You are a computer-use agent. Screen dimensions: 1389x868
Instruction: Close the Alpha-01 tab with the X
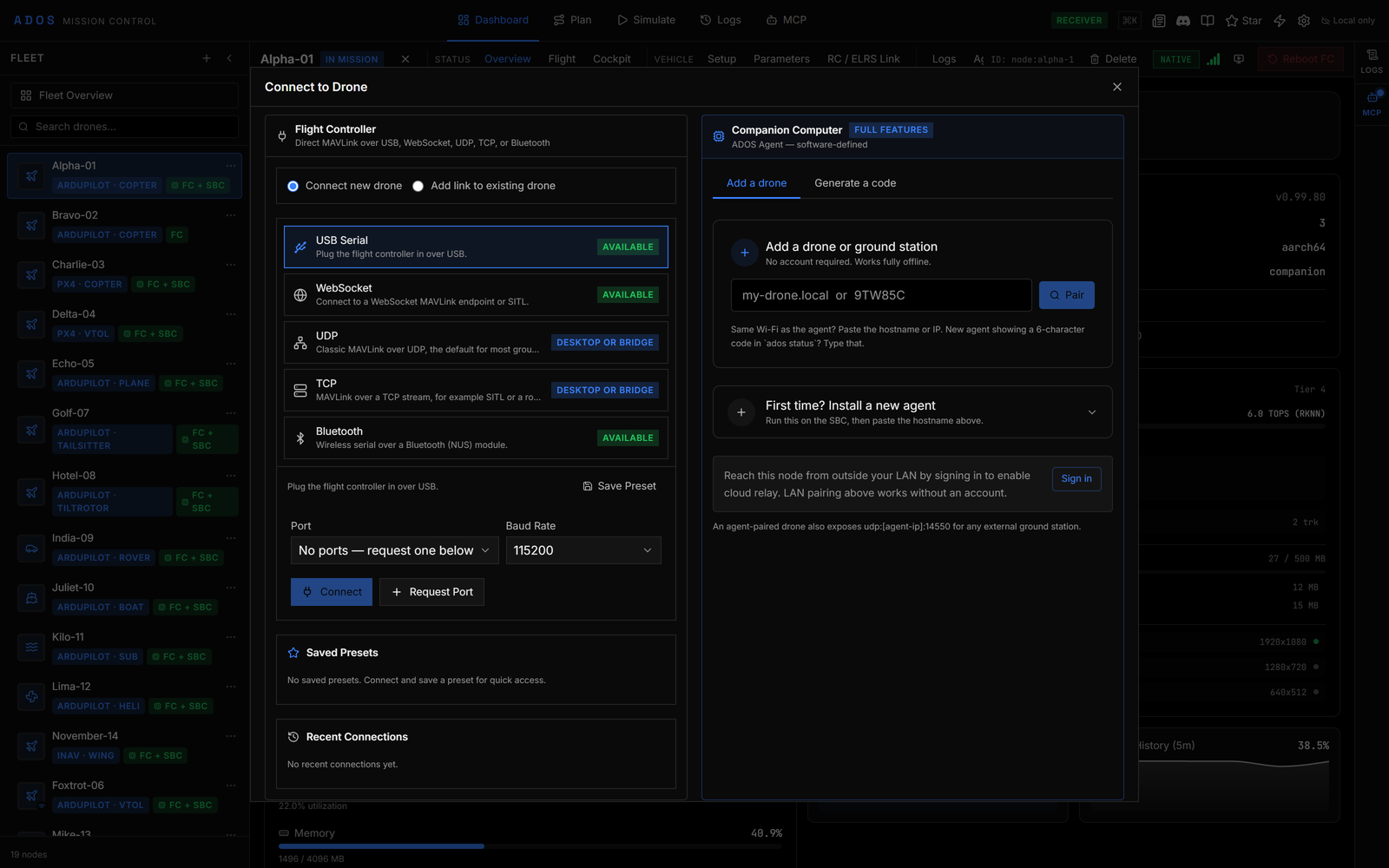pyautogui.click(x=405, y=59)
